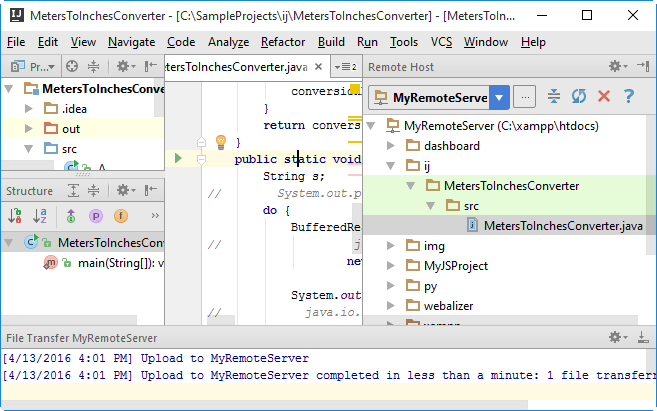Collapse the ij remote folder
657x411 pixels.
[391, 166]
